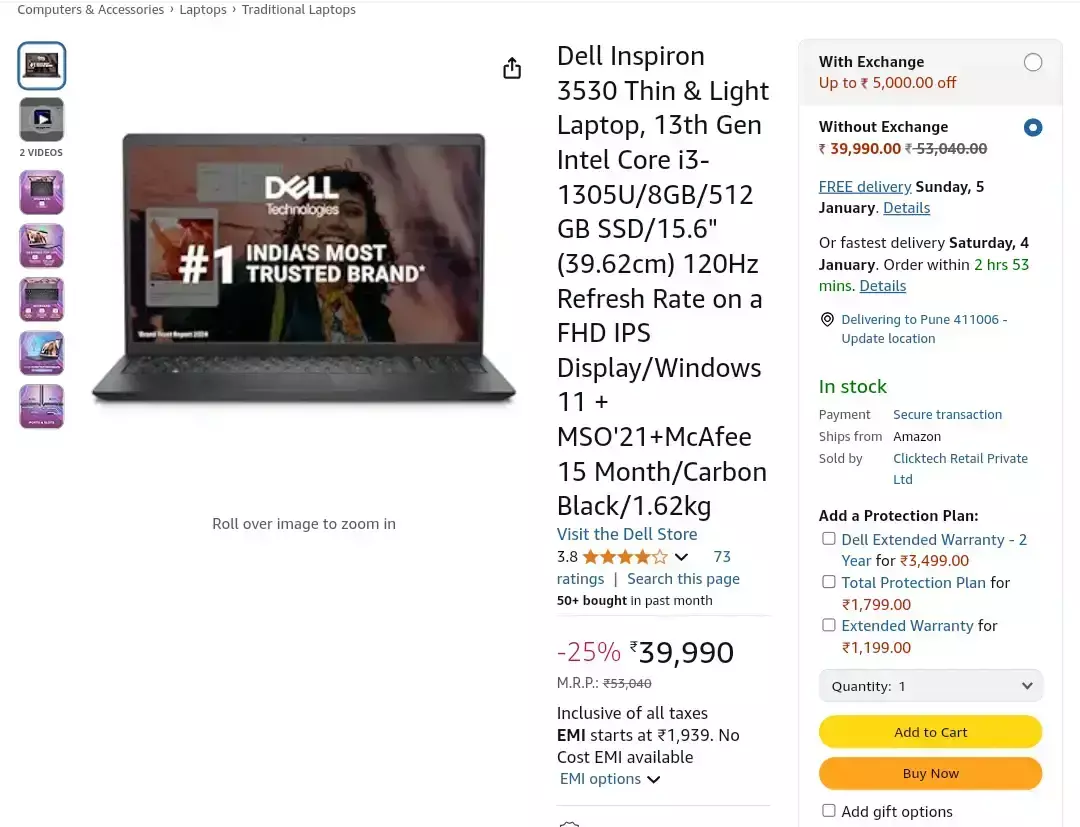Screen dimensions: 1080x827
Task: Open Computers & Accessories breadcrumb
Action: pyautogui.click(x=90, y=10)
